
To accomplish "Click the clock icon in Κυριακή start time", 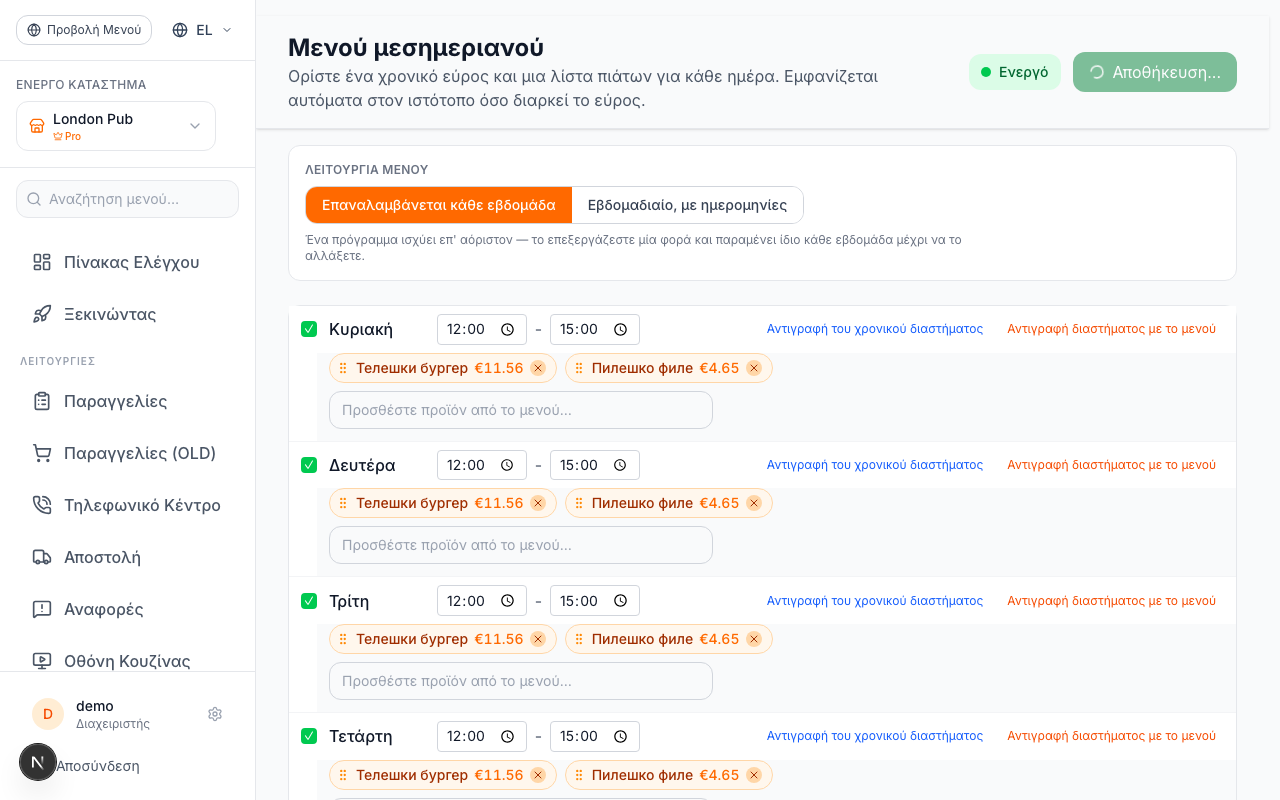I will pyautogui.click(x=507, y=329).
